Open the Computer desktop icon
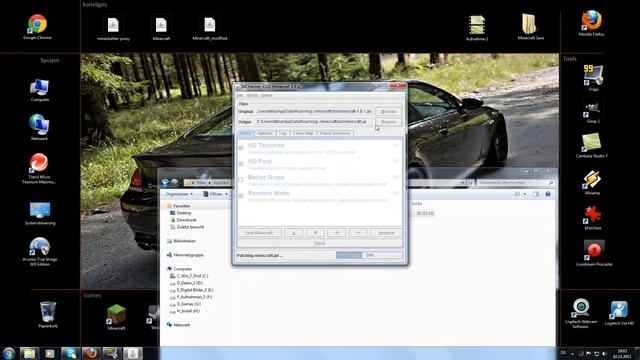 (x=40, y=90)
